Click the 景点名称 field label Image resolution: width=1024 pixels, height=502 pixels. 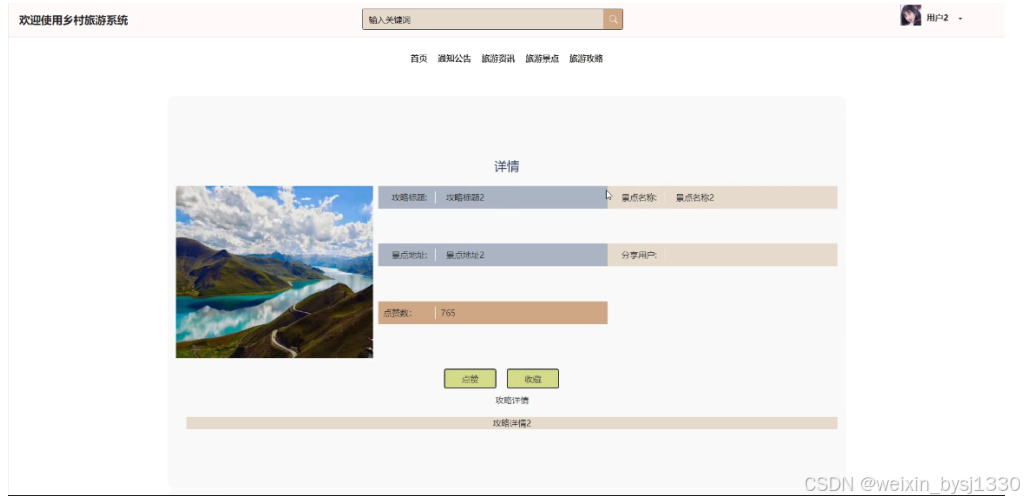[639, 197]
